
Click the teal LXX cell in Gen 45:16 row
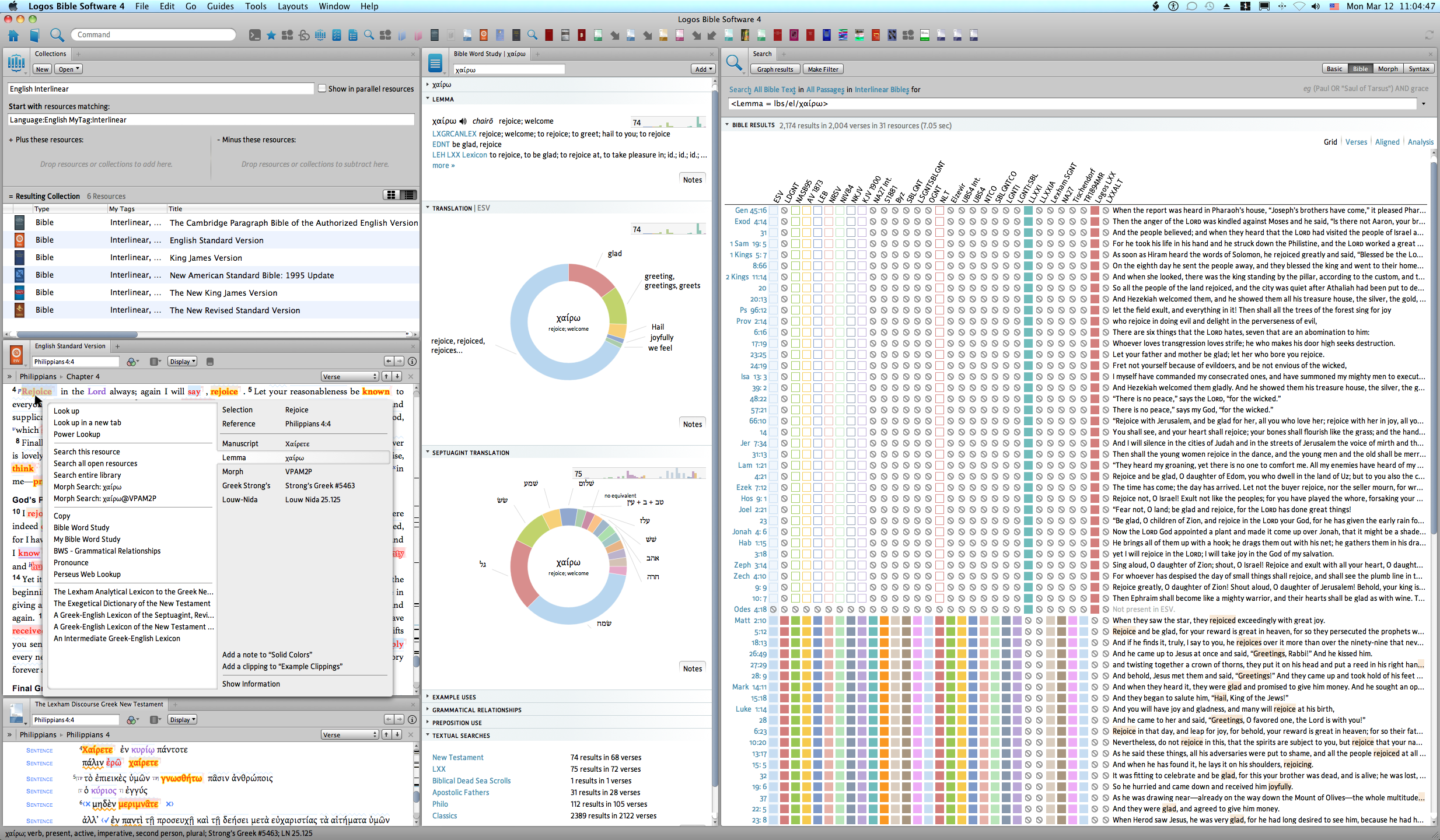point(1029,211)
